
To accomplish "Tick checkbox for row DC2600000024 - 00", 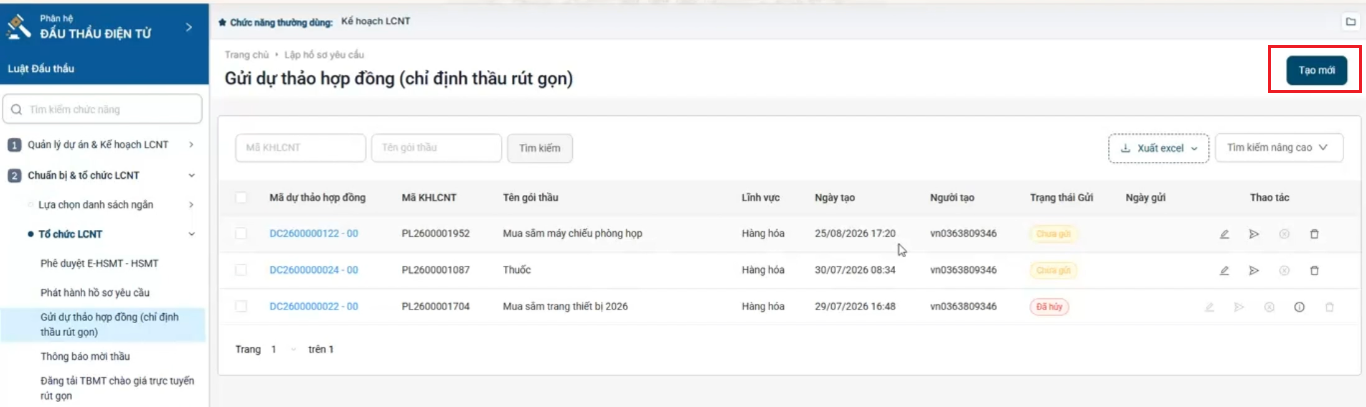I will (241, 270).
